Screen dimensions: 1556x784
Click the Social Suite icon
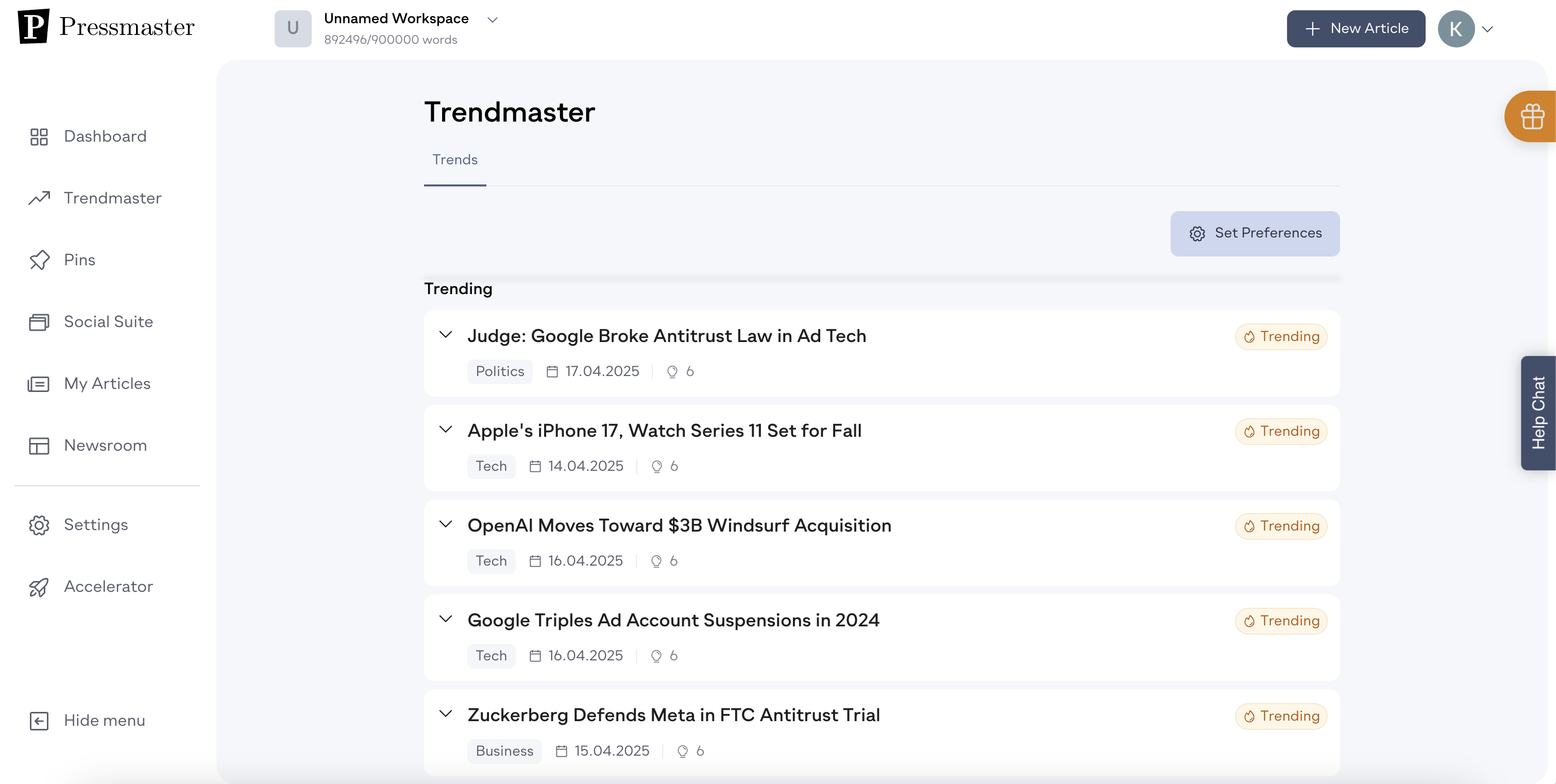(x=39, y=322)
